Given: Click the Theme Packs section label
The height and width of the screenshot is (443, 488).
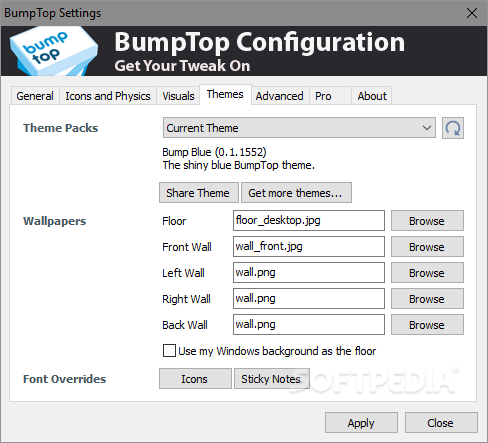Looking at the screenshot, I should click(x=60, y=128).
